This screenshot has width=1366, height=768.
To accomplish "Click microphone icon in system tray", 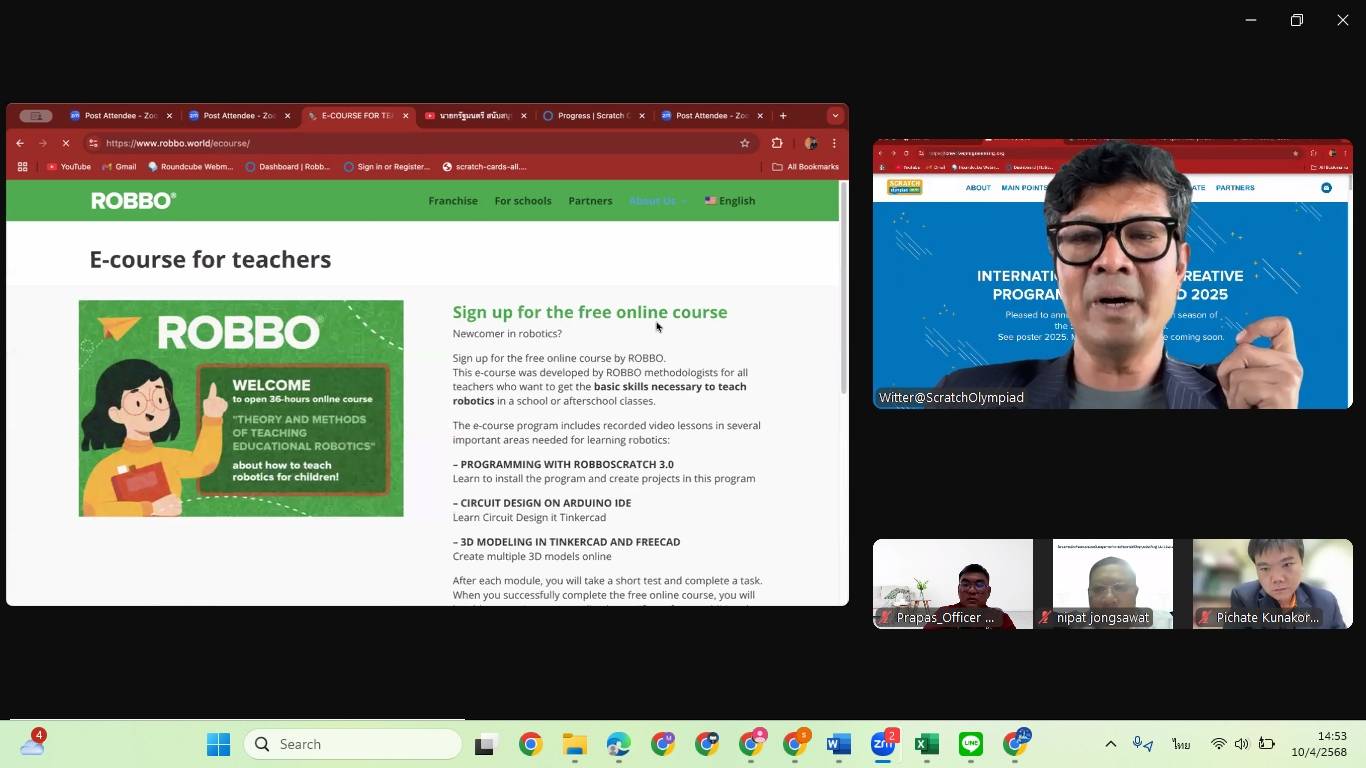I will (x=1142, y=744).
